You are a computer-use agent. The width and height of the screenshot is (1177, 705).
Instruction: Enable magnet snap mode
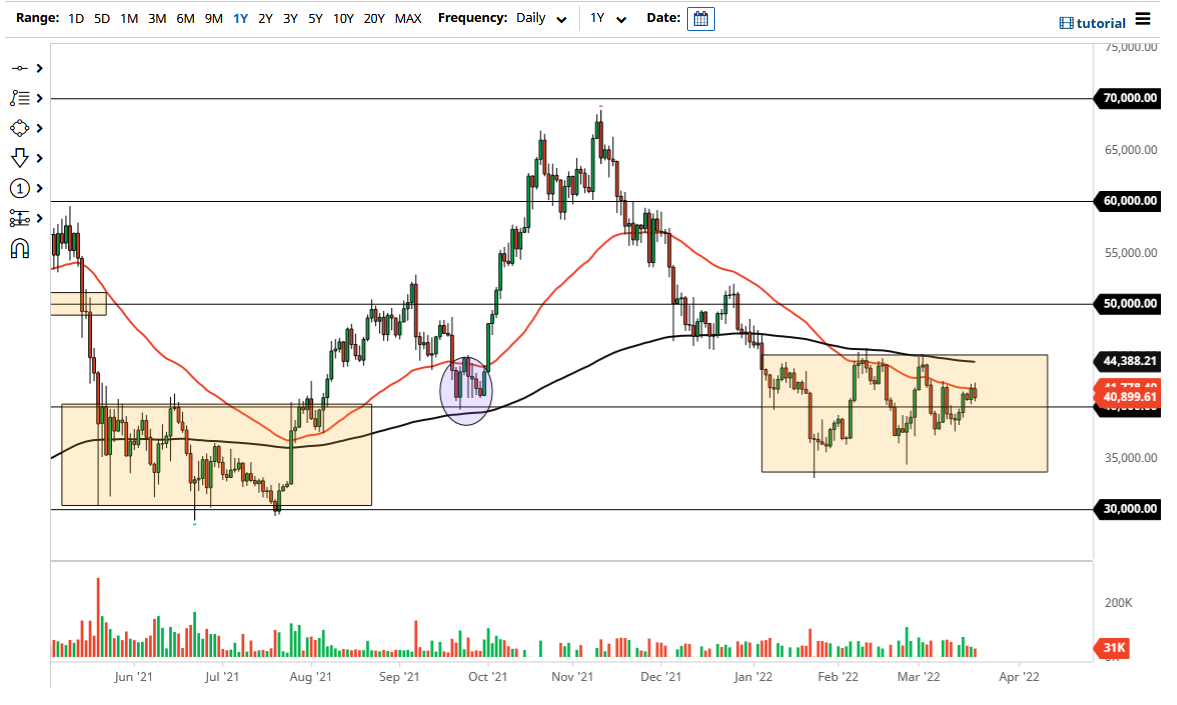coord(22,248)
